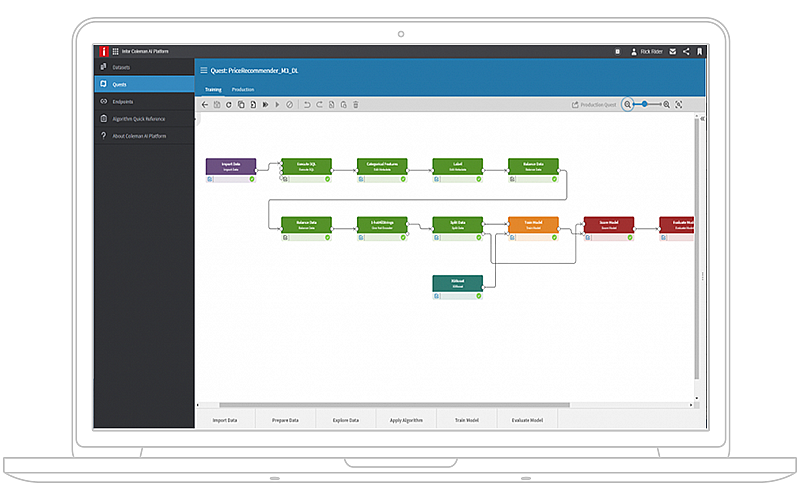This screenshot has height=502, width=800.
Task: Click the zoom slider handle
Action: click(x=645, y=104)
